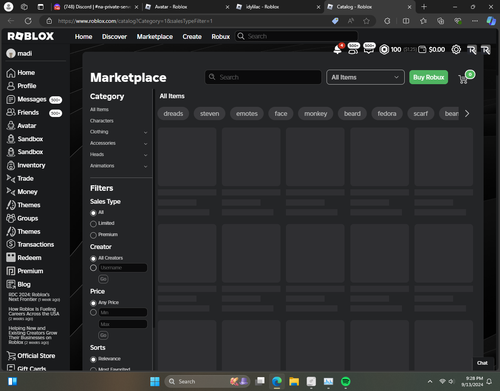
Task: Open the Roblox settings gear
Action: pos(456,50)
